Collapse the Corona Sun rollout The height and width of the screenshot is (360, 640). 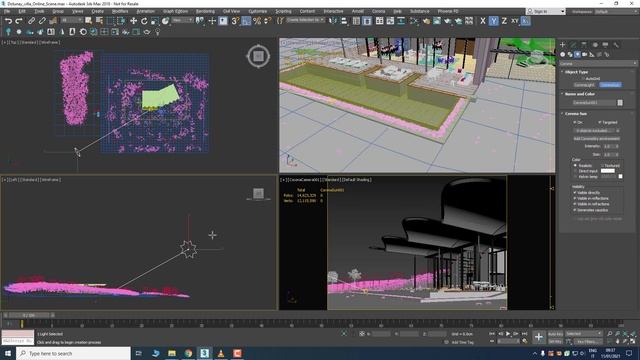click(576, 113)
